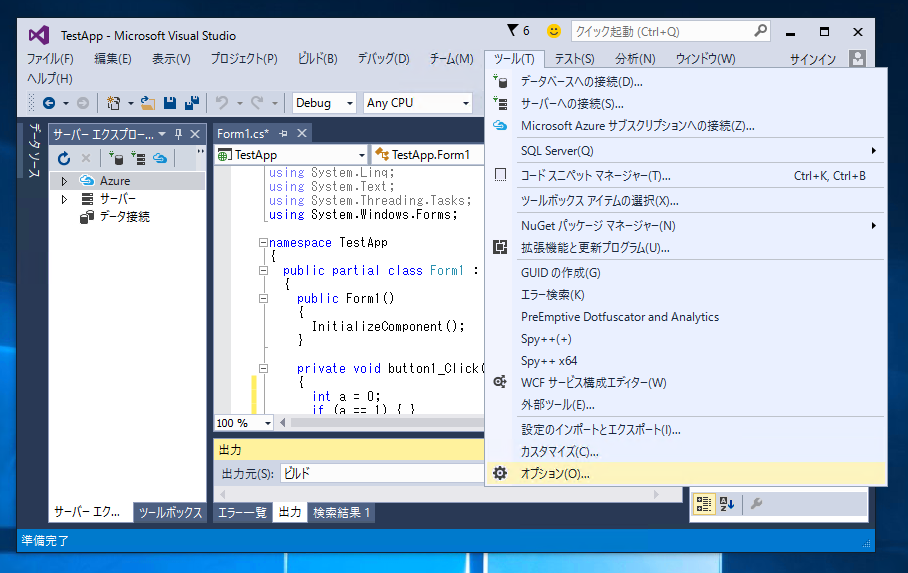Image resolution: width=908 pixels, height=573 pixels.
Task: Click the output pane scrollbar right arrow
Action: pos(656,494)
